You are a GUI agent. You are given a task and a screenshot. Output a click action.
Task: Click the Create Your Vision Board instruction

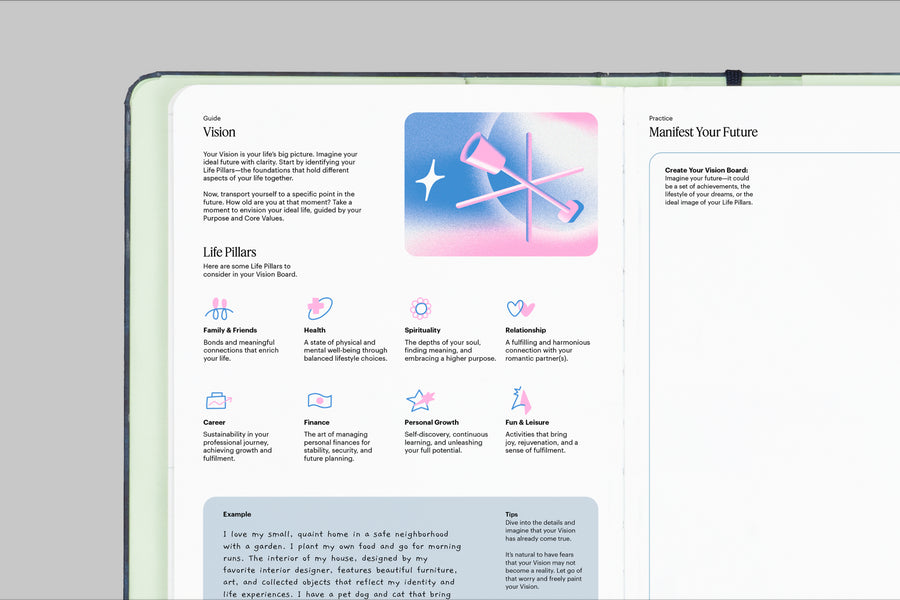pyautogui.click(x=706, y=170)
